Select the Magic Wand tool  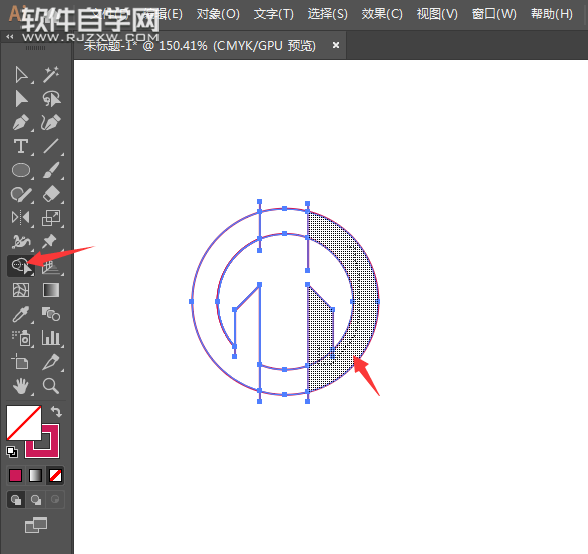click(x=51, y=75)
